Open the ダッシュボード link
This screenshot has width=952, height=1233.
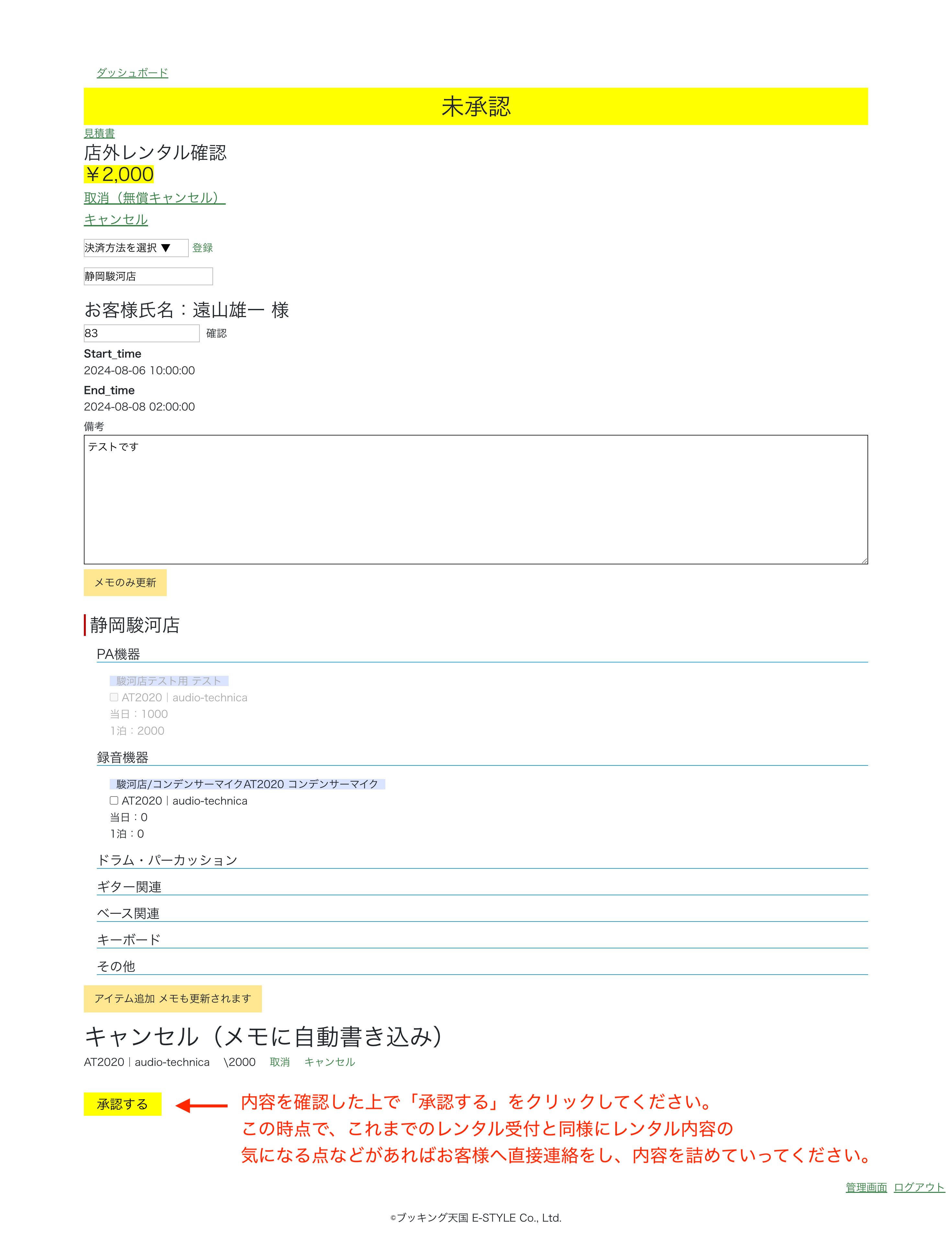tap(132, 73)
